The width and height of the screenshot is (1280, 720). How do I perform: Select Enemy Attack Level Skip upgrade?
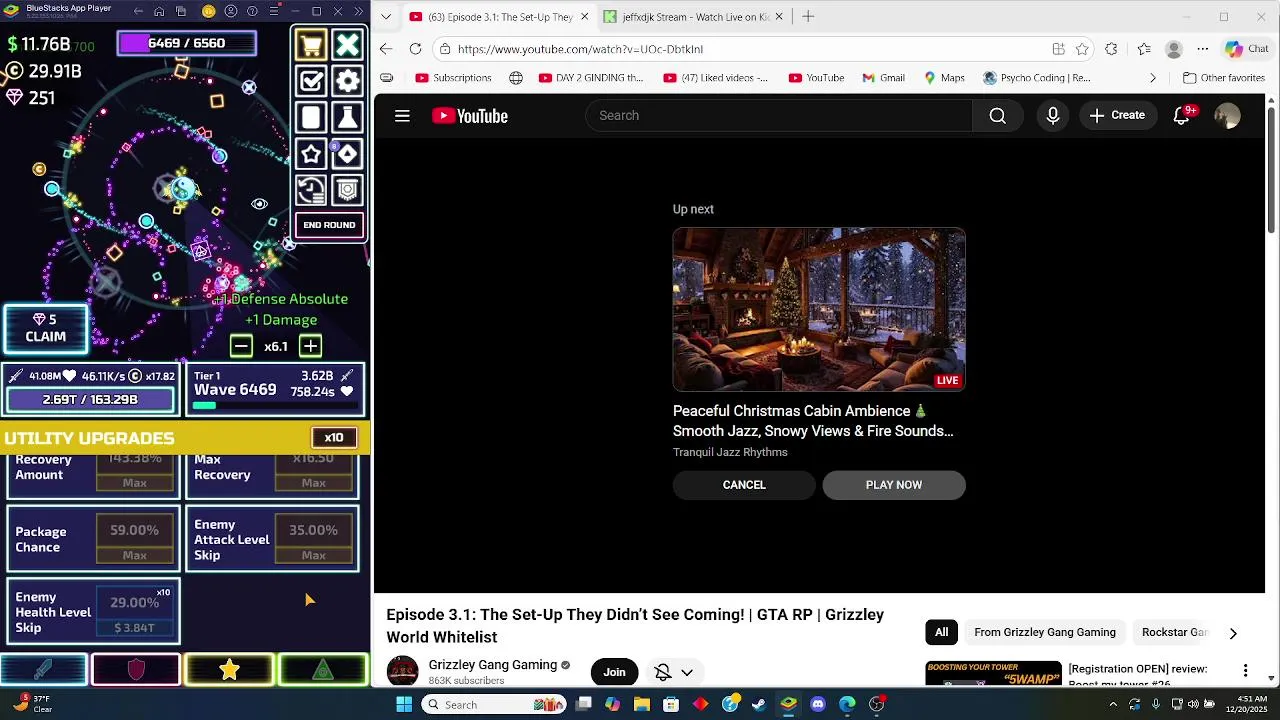pos(272,539)
